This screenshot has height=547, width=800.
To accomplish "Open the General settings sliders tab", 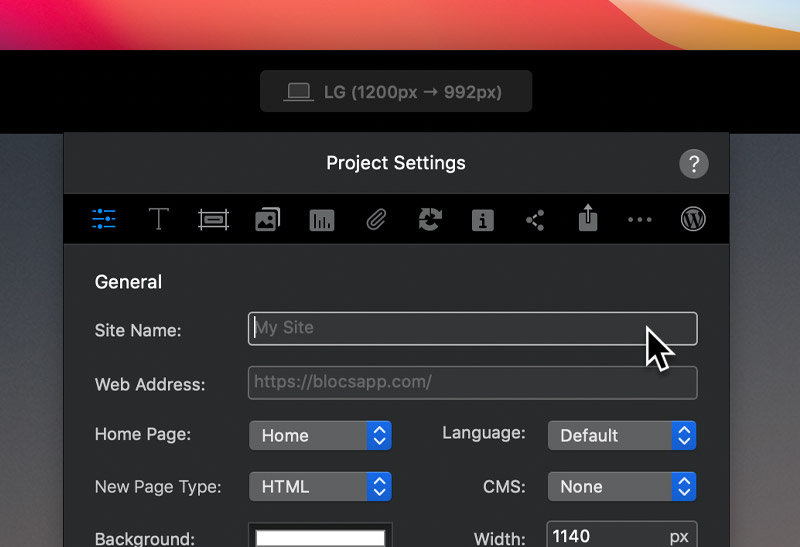I will click(x=104, y=219).
